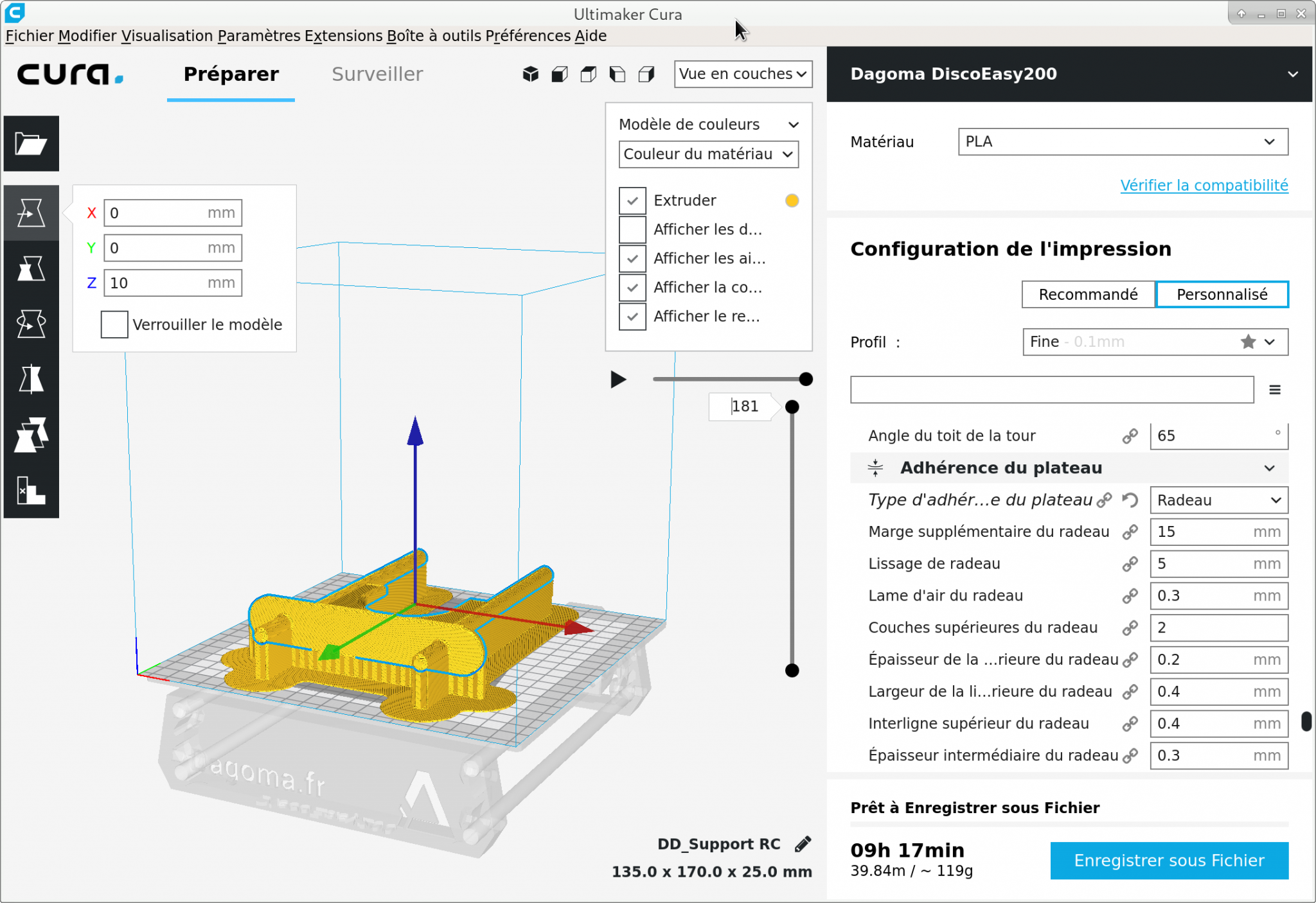Screen dimensions: 1316x903
Task: Select the Support Blocker tool
Action: click(31, 490)
